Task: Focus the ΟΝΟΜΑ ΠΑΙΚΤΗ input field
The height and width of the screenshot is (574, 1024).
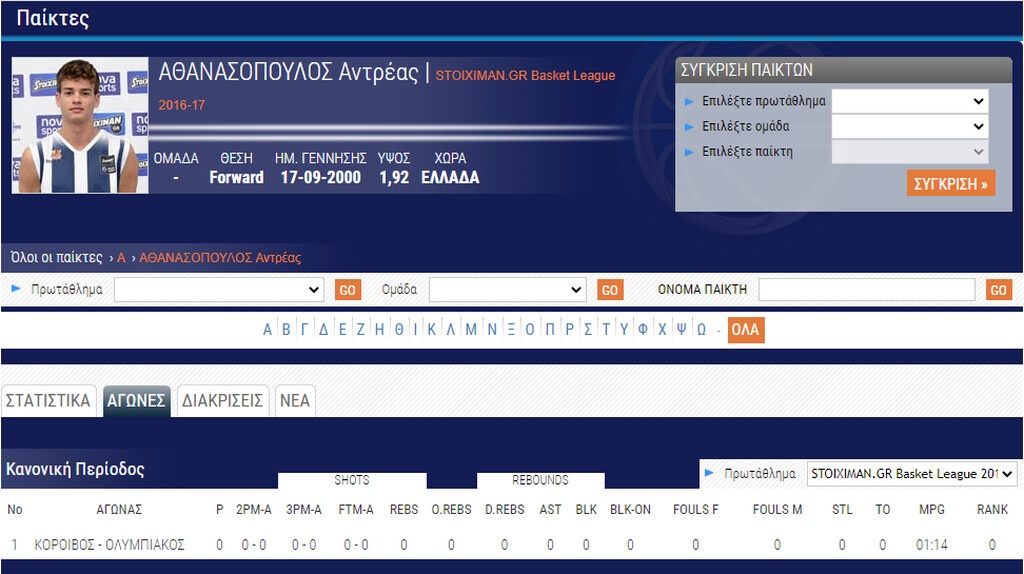Action: (x=867, y=290)
